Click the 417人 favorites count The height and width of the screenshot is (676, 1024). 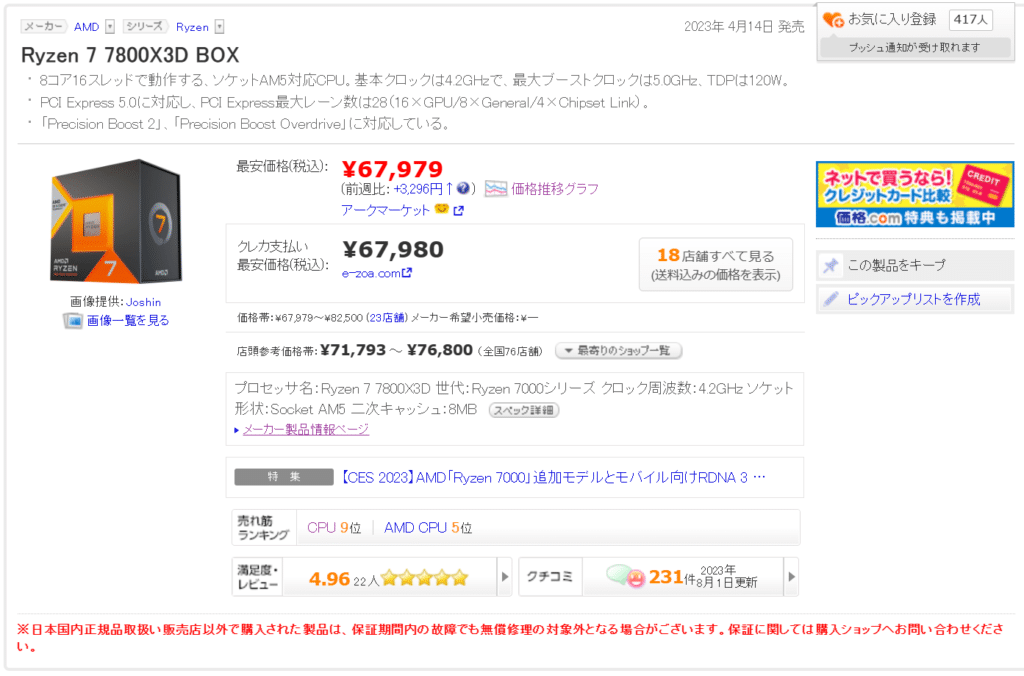tap(970, 20)
